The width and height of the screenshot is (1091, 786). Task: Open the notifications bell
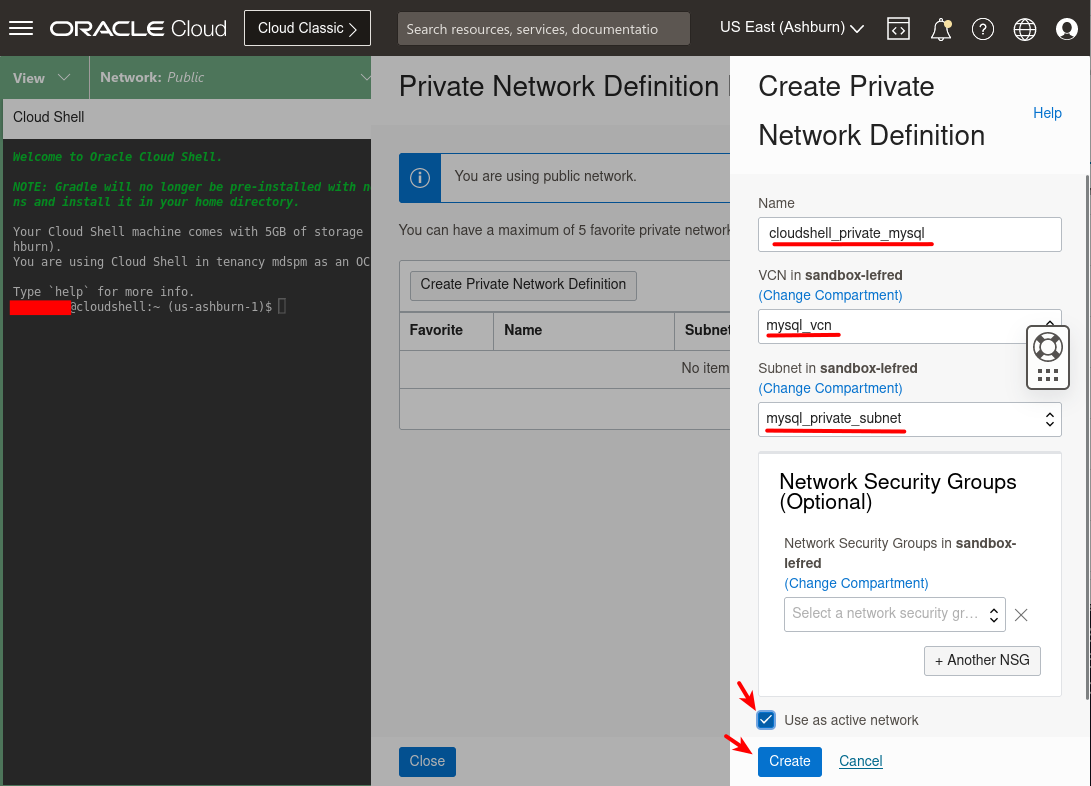[940, 28]
